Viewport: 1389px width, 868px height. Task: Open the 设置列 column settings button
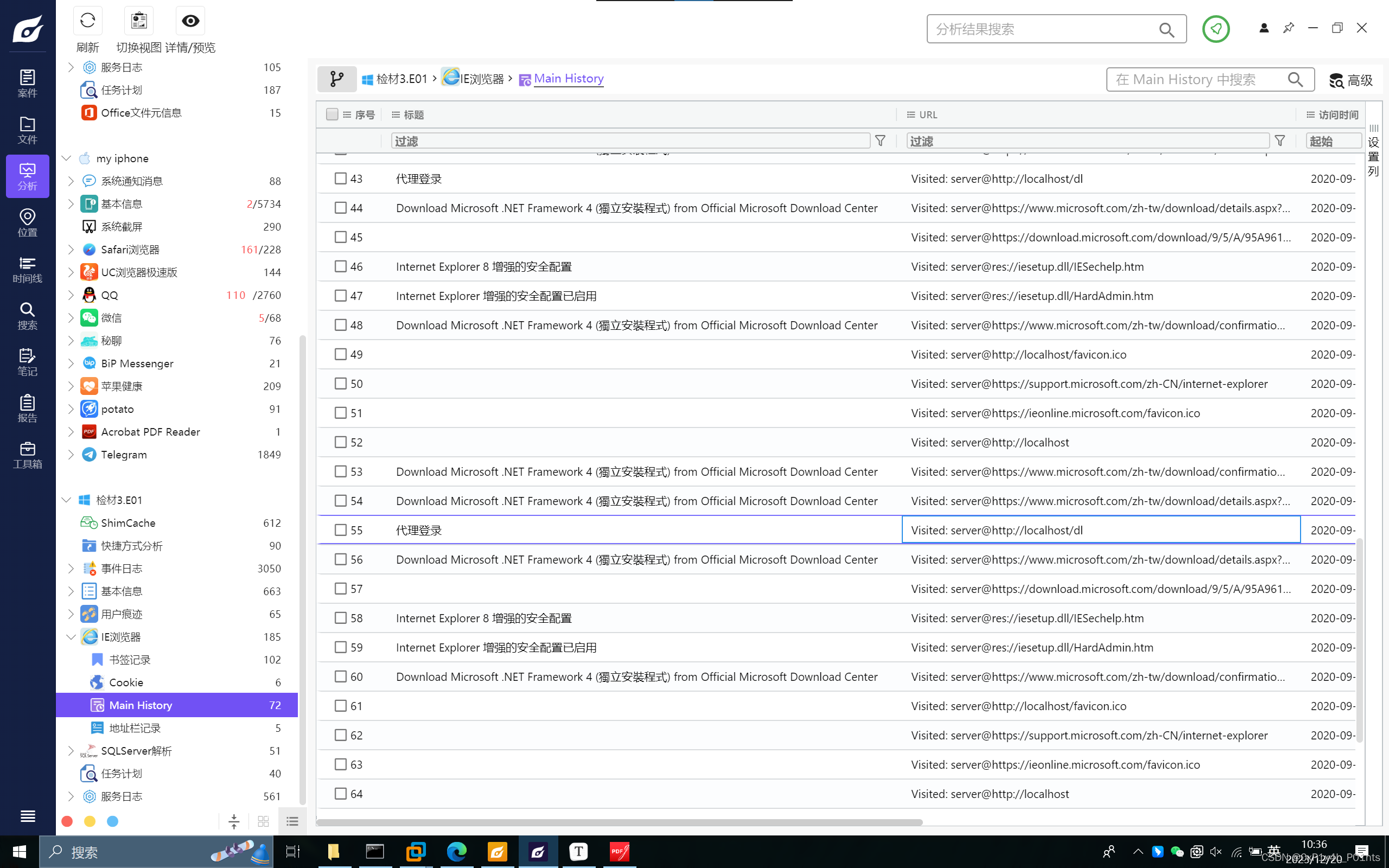pos(1373,150)
